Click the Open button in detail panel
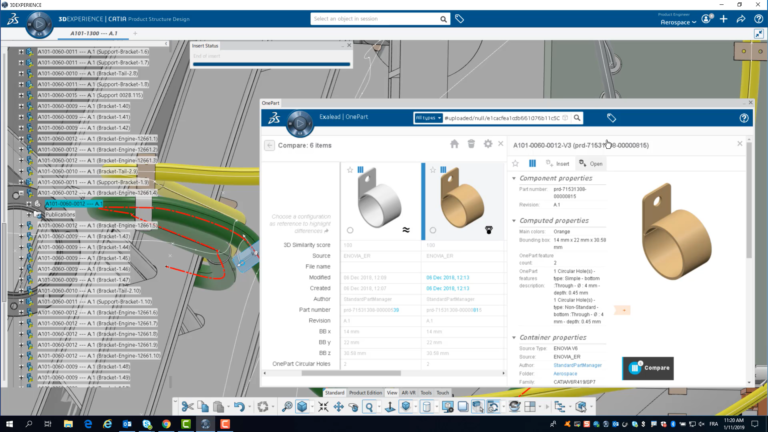Image resolution: width=768 pixels, height=432 pixels. click(591, 164)
